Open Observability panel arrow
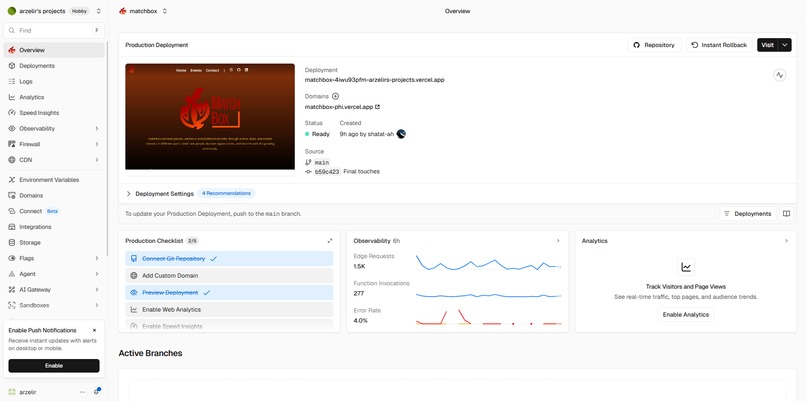The height and width of the screenshot is (401, 806). [x=558, y=241]
